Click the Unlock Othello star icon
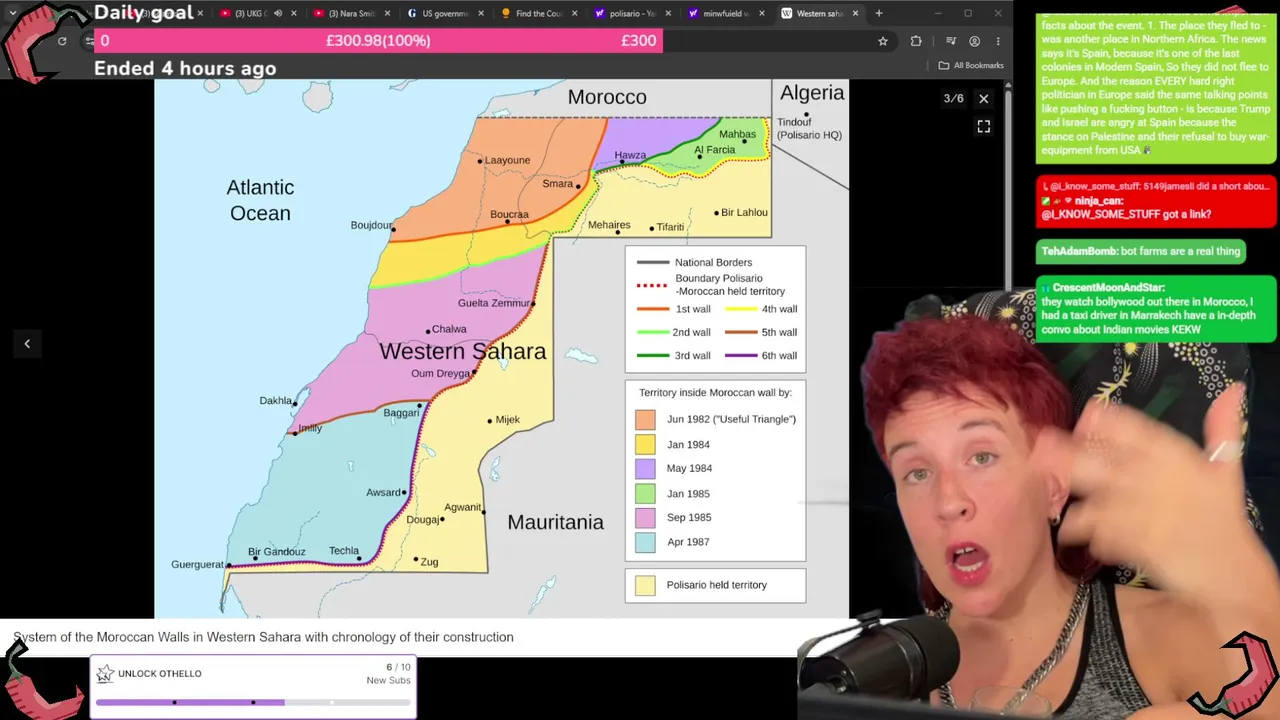This screenshot has height=720, width=1280. [105, 674]
